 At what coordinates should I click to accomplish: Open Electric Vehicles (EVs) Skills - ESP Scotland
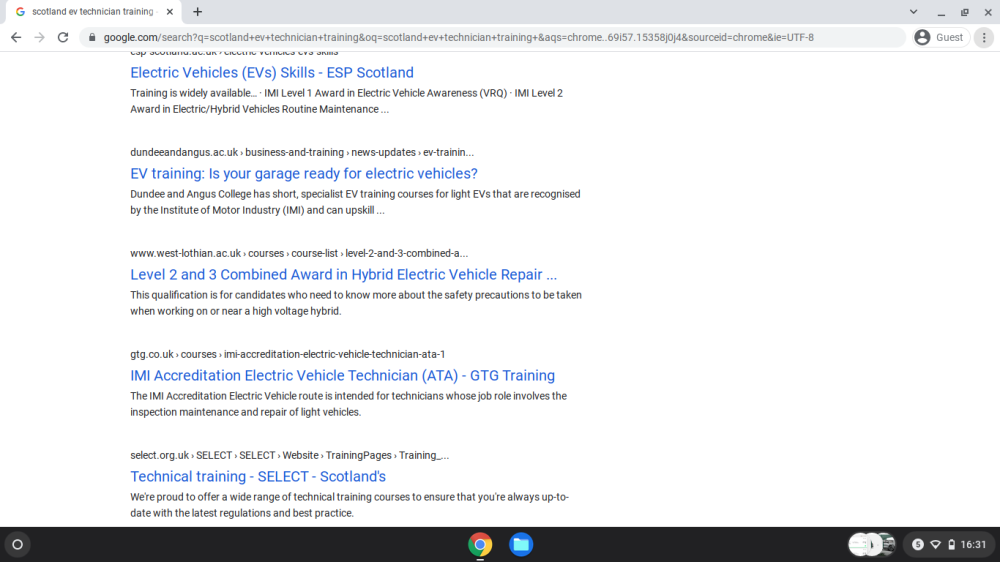point(272,73)
